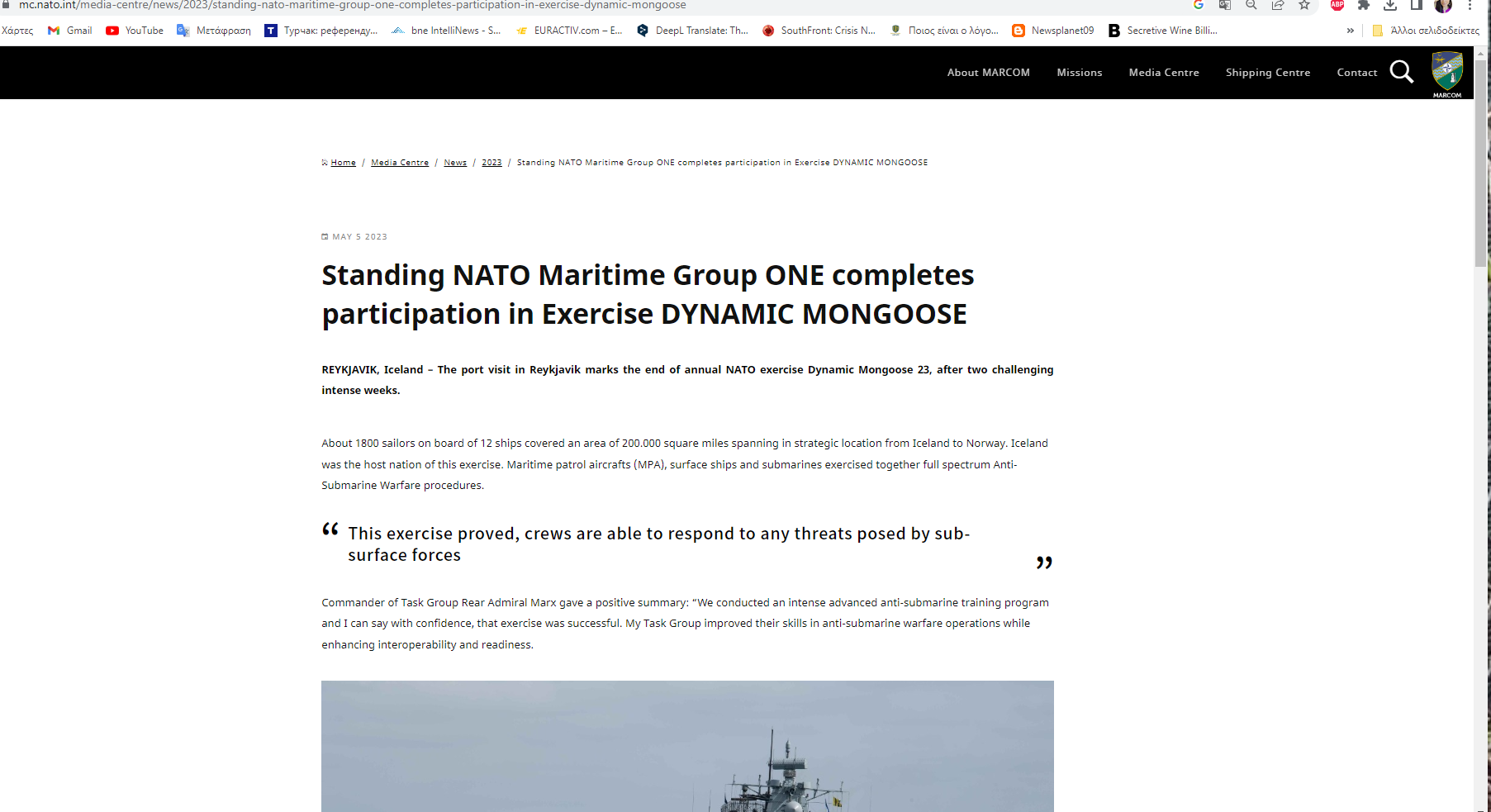Expand hidden bookmarks with double chevron
Screen dimensions: 1491x812
[1351, 31]
